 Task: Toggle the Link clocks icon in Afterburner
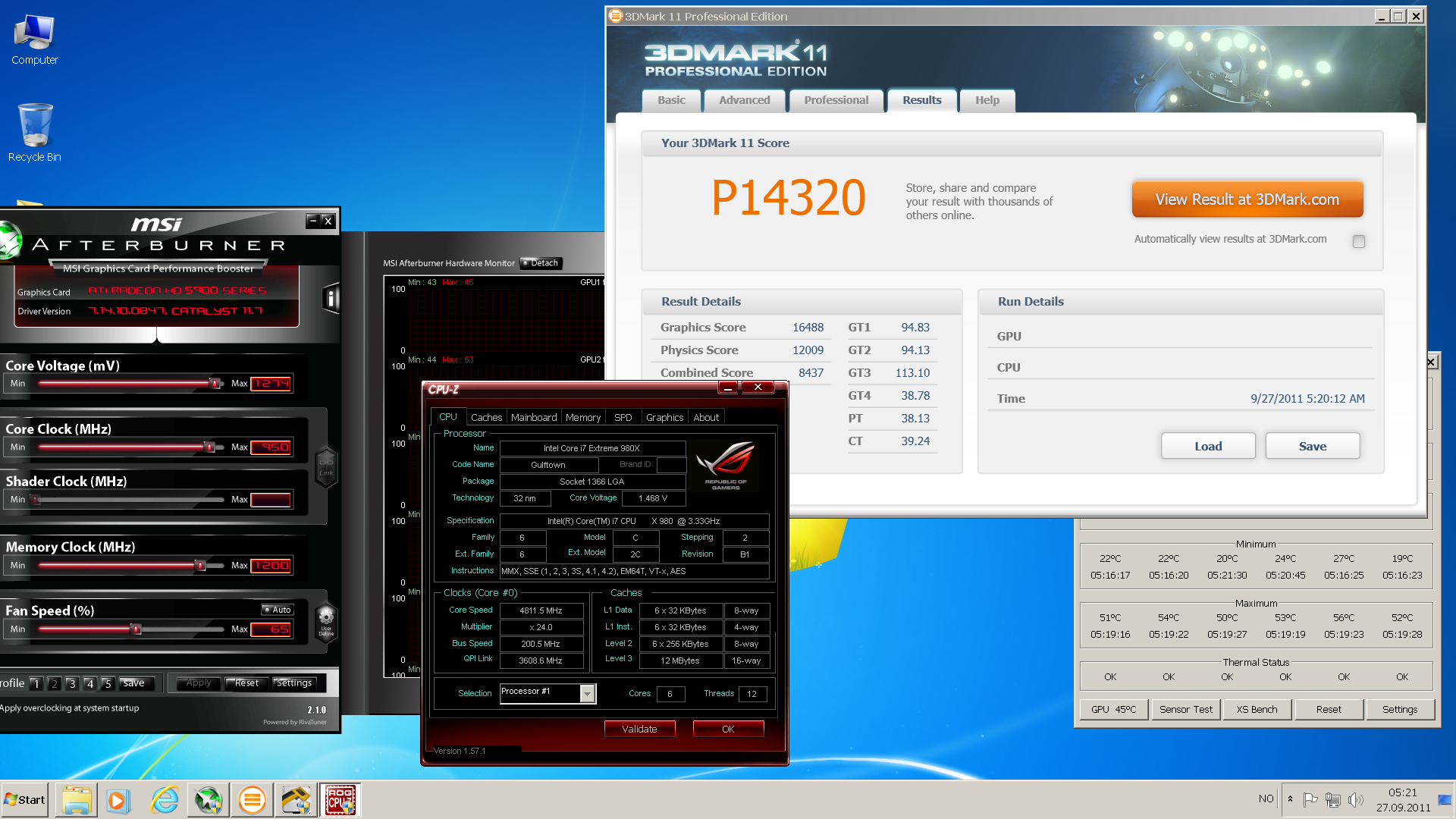point(326,466)
